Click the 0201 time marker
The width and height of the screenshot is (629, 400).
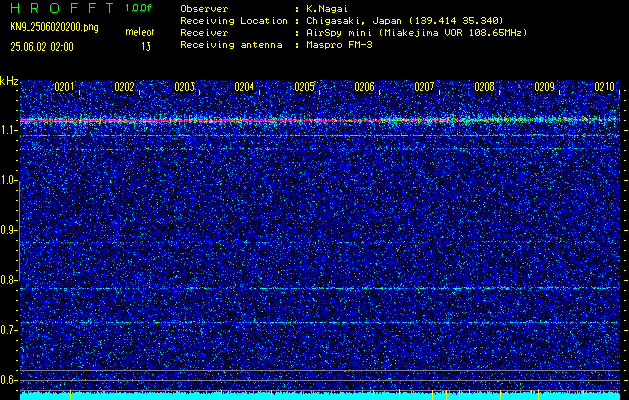(65, 87)
